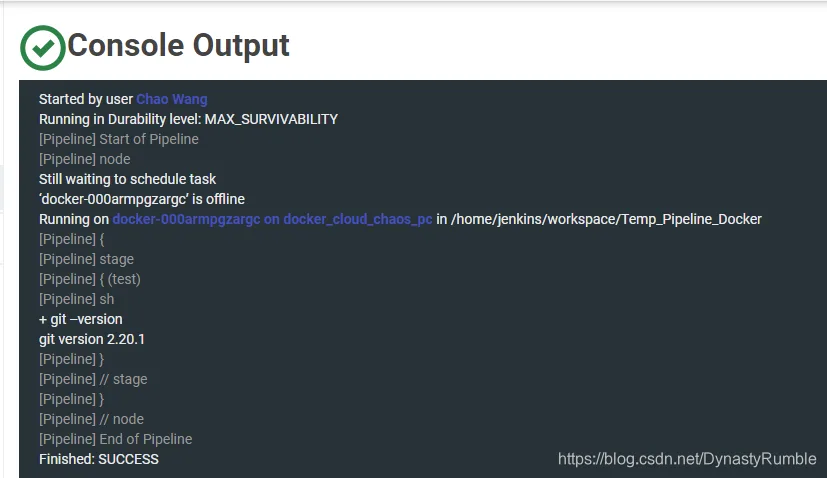Viewport: 827px width, 478px height.
Task: Click the Still waiting to schedule task line
Action: (x=128, y=179)
